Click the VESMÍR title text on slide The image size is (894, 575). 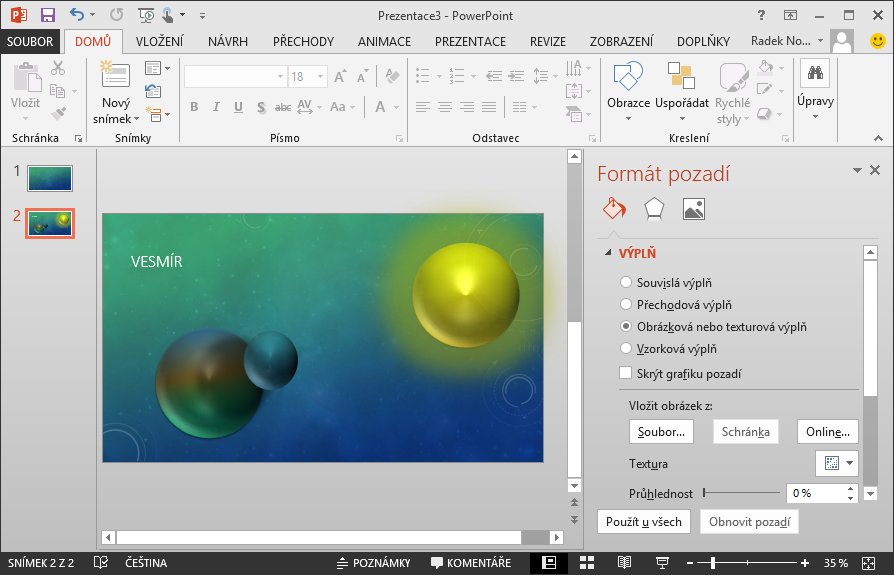pos(157,262)
